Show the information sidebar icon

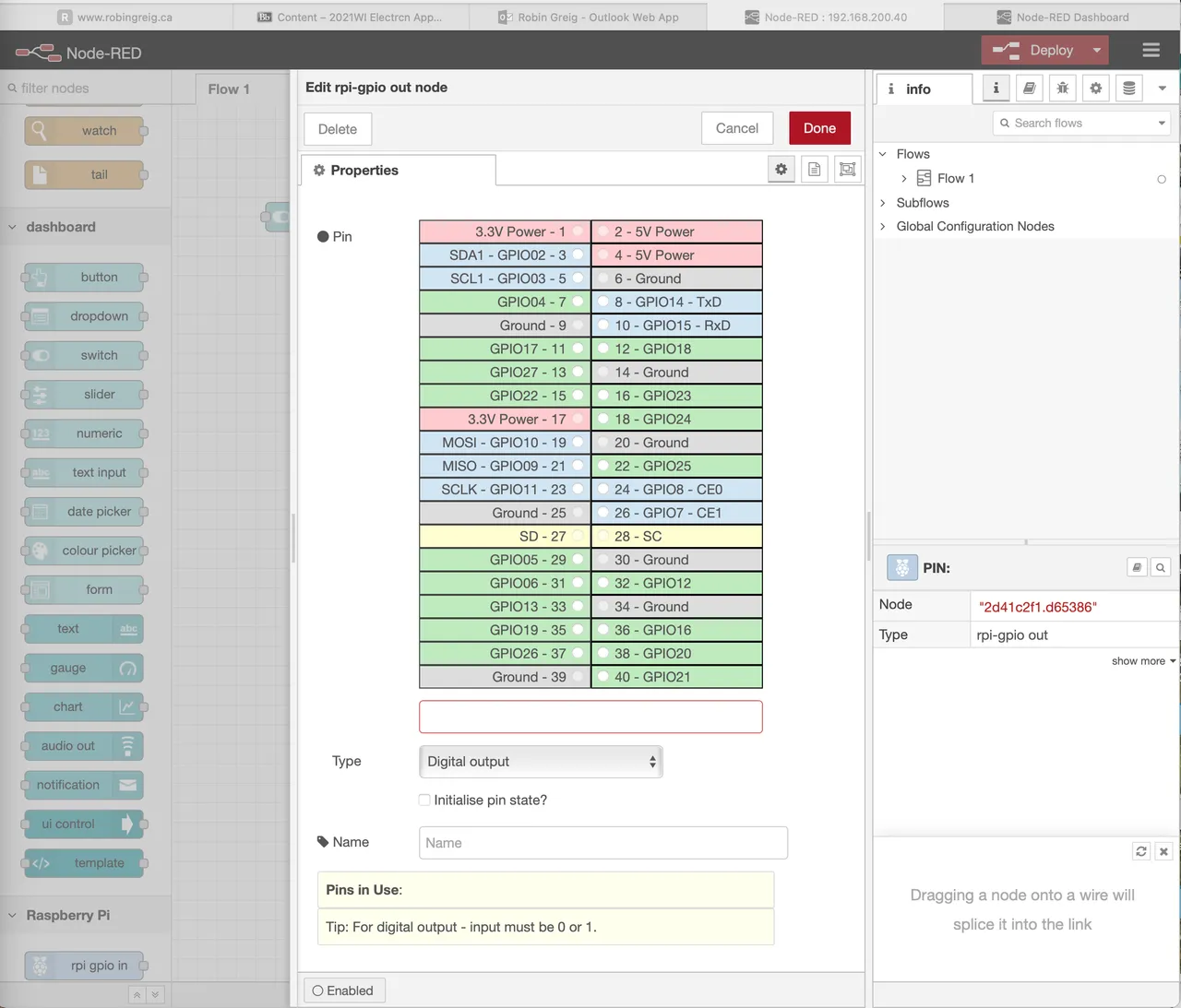click(x=996, y=89)
